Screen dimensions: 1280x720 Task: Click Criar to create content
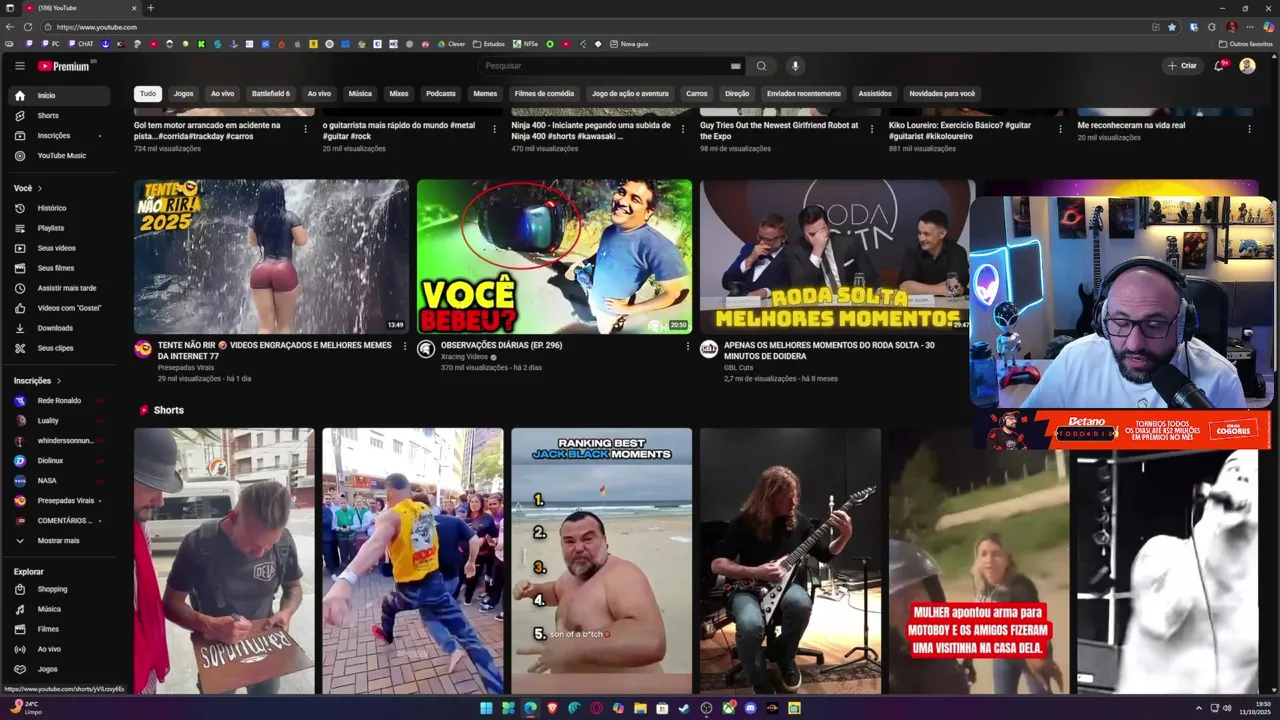click(1182, 66)
